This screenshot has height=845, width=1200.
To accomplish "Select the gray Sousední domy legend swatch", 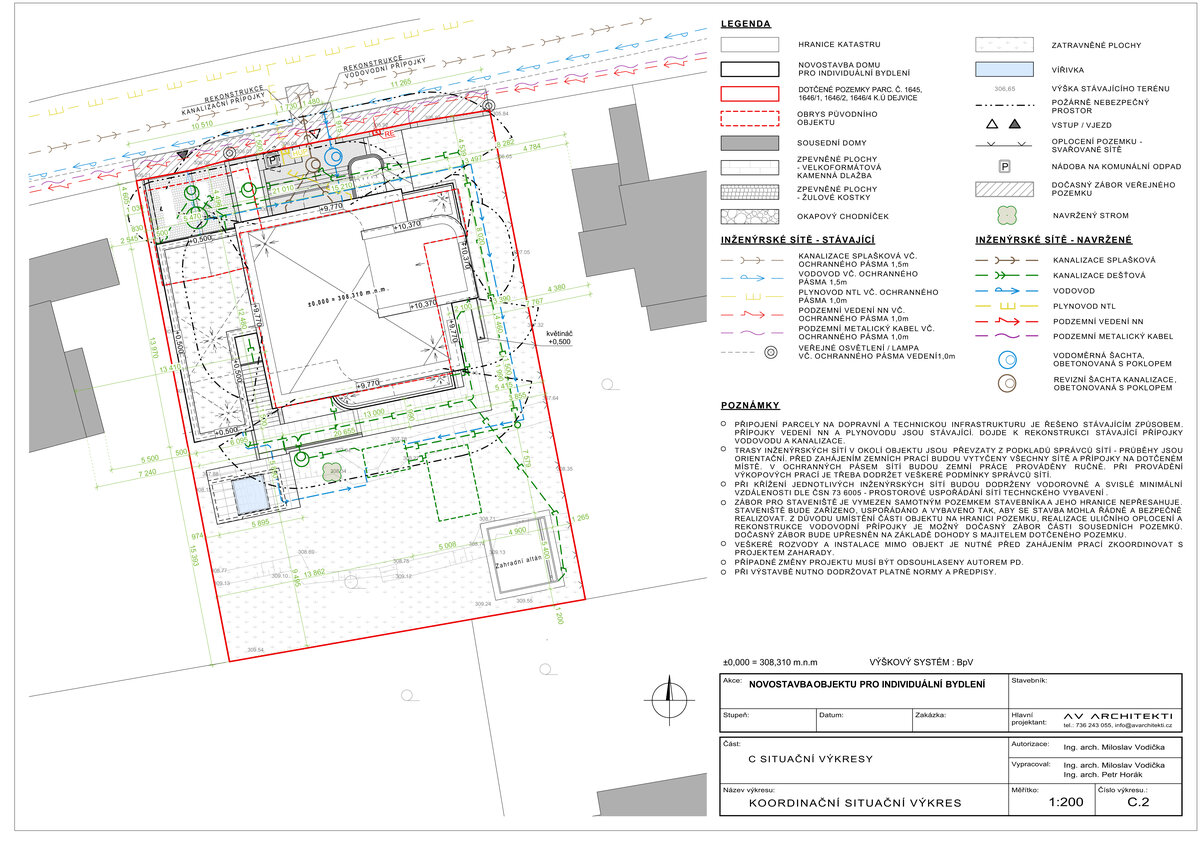I will click(749, 144).
